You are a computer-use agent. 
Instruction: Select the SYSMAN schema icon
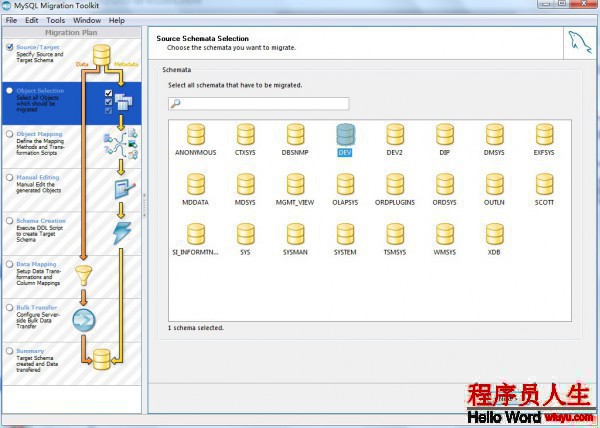pos(295,234)
